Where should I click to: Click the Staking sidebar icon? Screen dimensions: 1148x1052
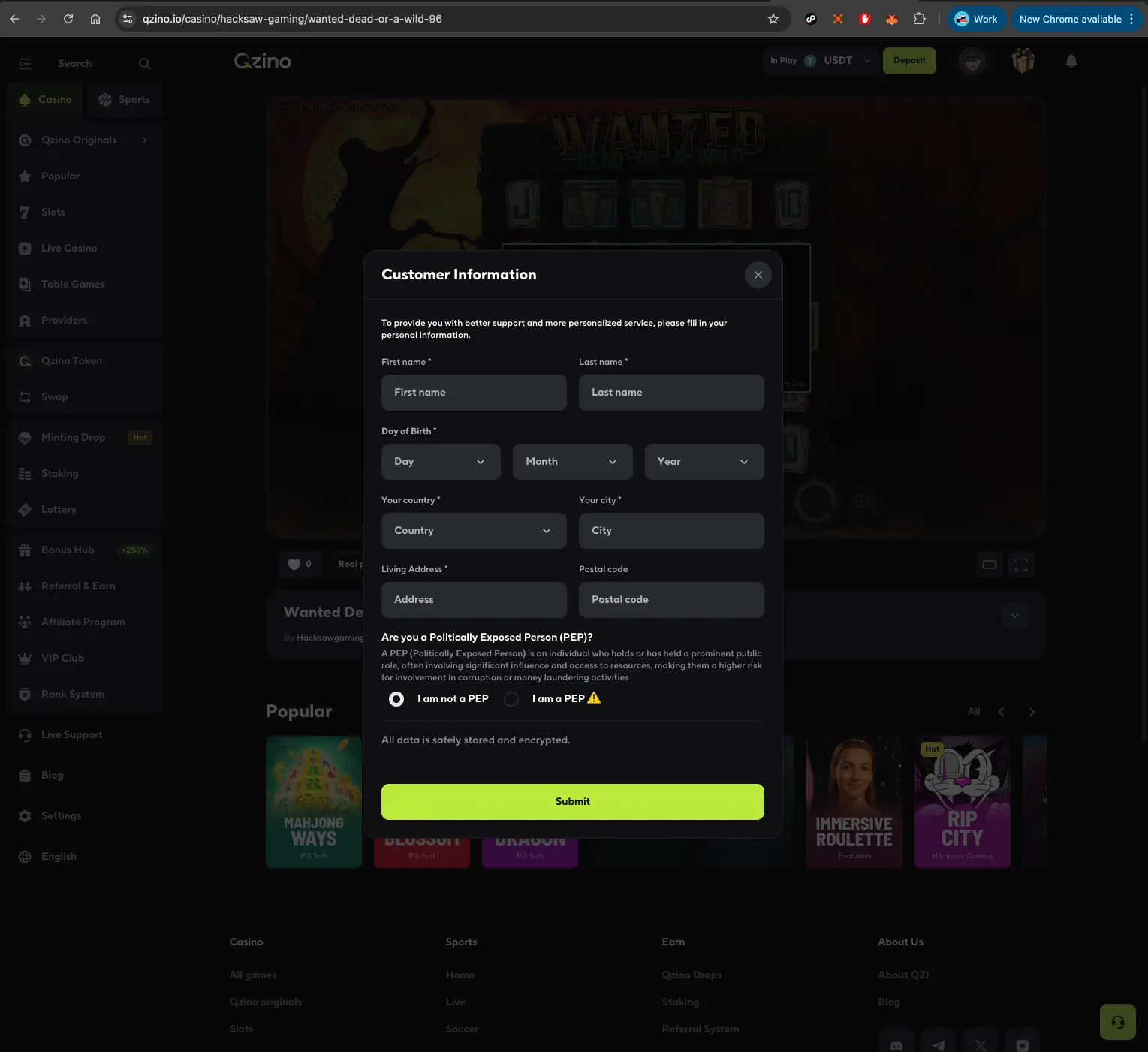(25, 474)
